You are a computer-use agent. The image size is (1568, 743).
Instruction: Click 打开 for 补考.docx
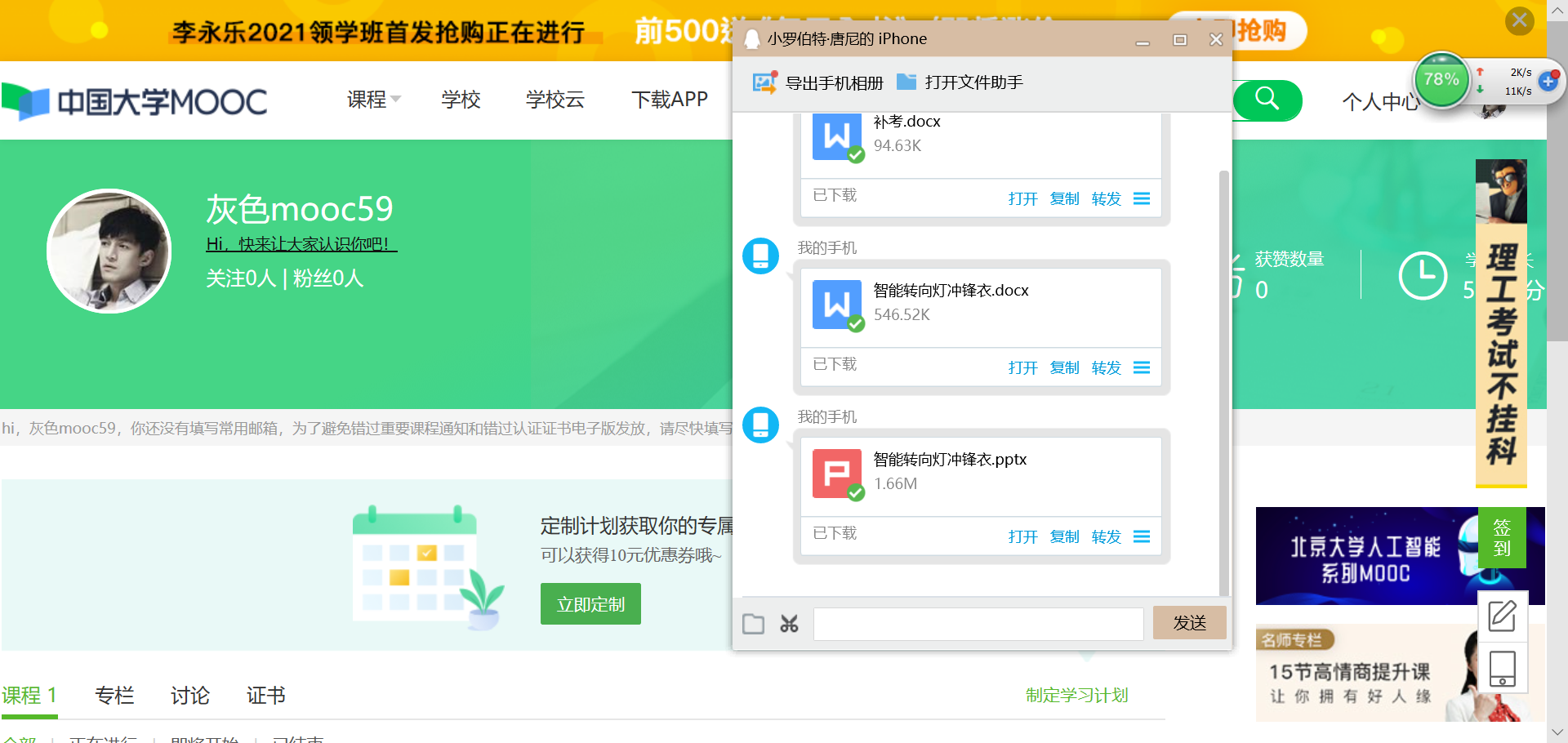(x=1022, y=198)
